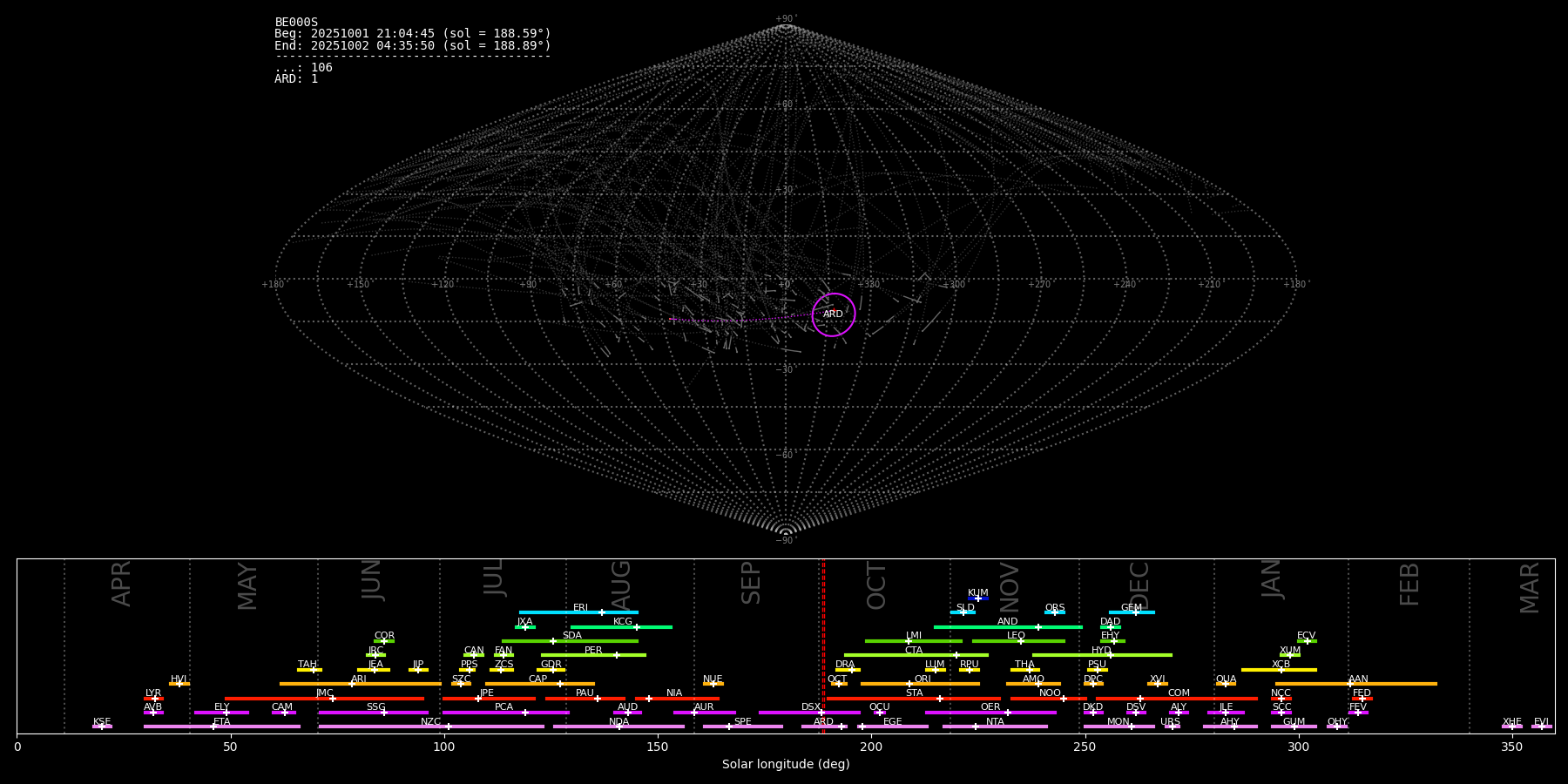Click the CAP shower label
This screenshot has height=784, width=1568.
(538, 679)
